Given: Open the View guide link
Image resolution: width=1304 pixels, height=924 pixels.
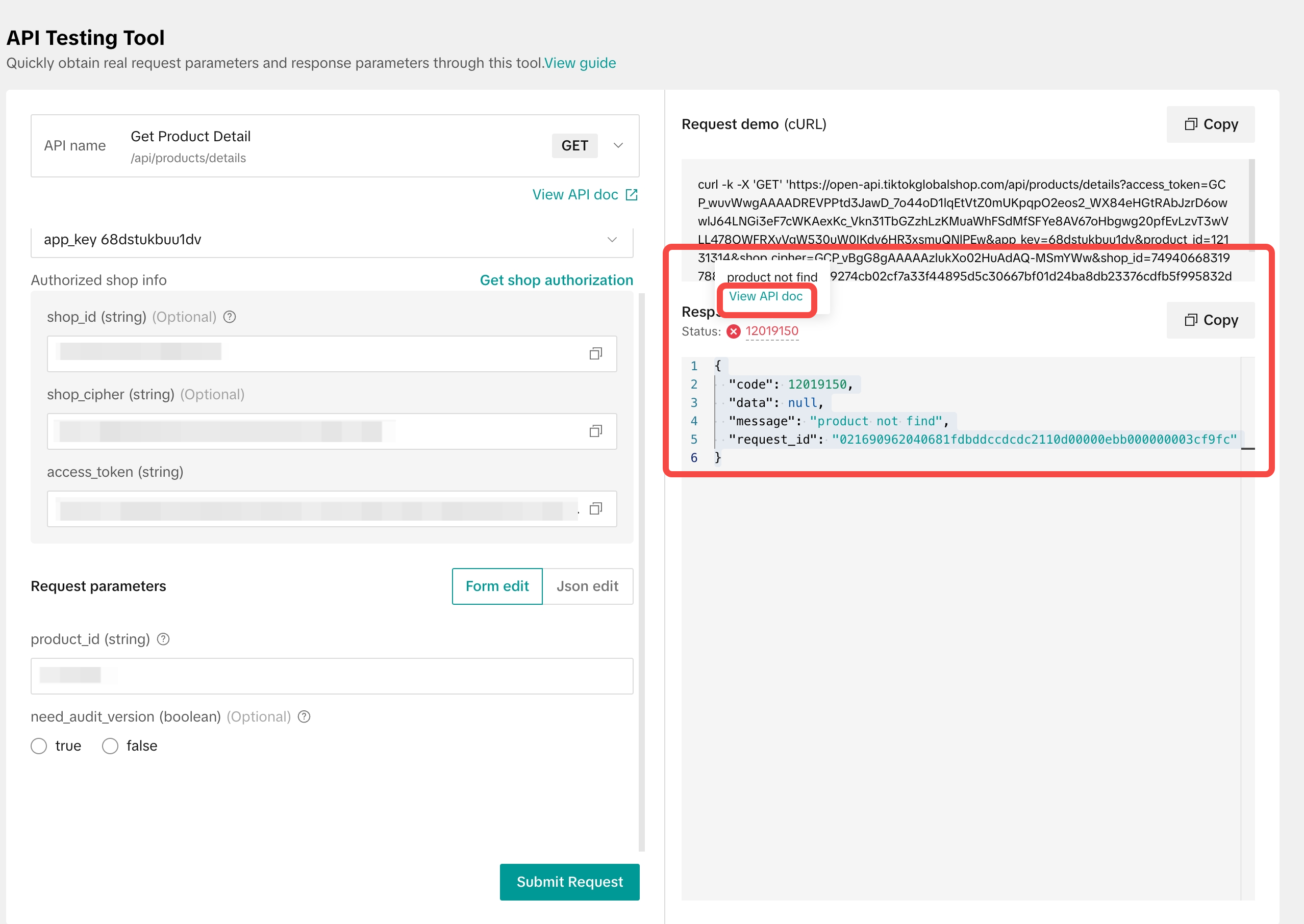Looking at the screenshot, I should (580, 63).
